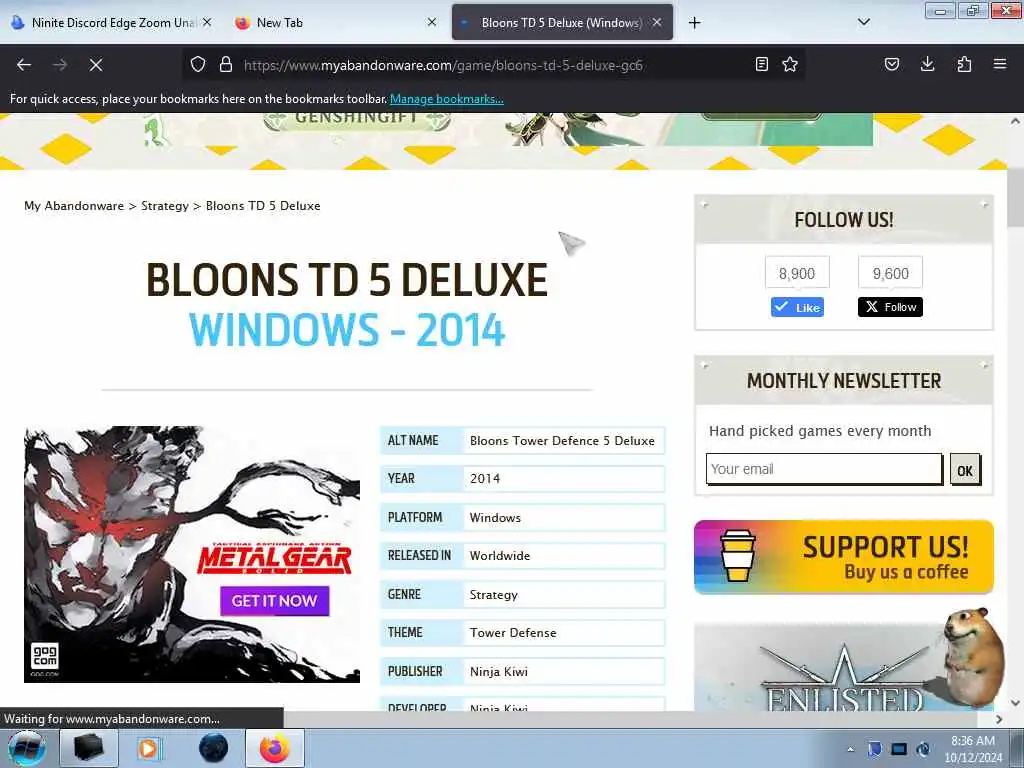Toggle reader view icon in address bar
Screen dimensions: 1024x768
[x=761, y=64]
